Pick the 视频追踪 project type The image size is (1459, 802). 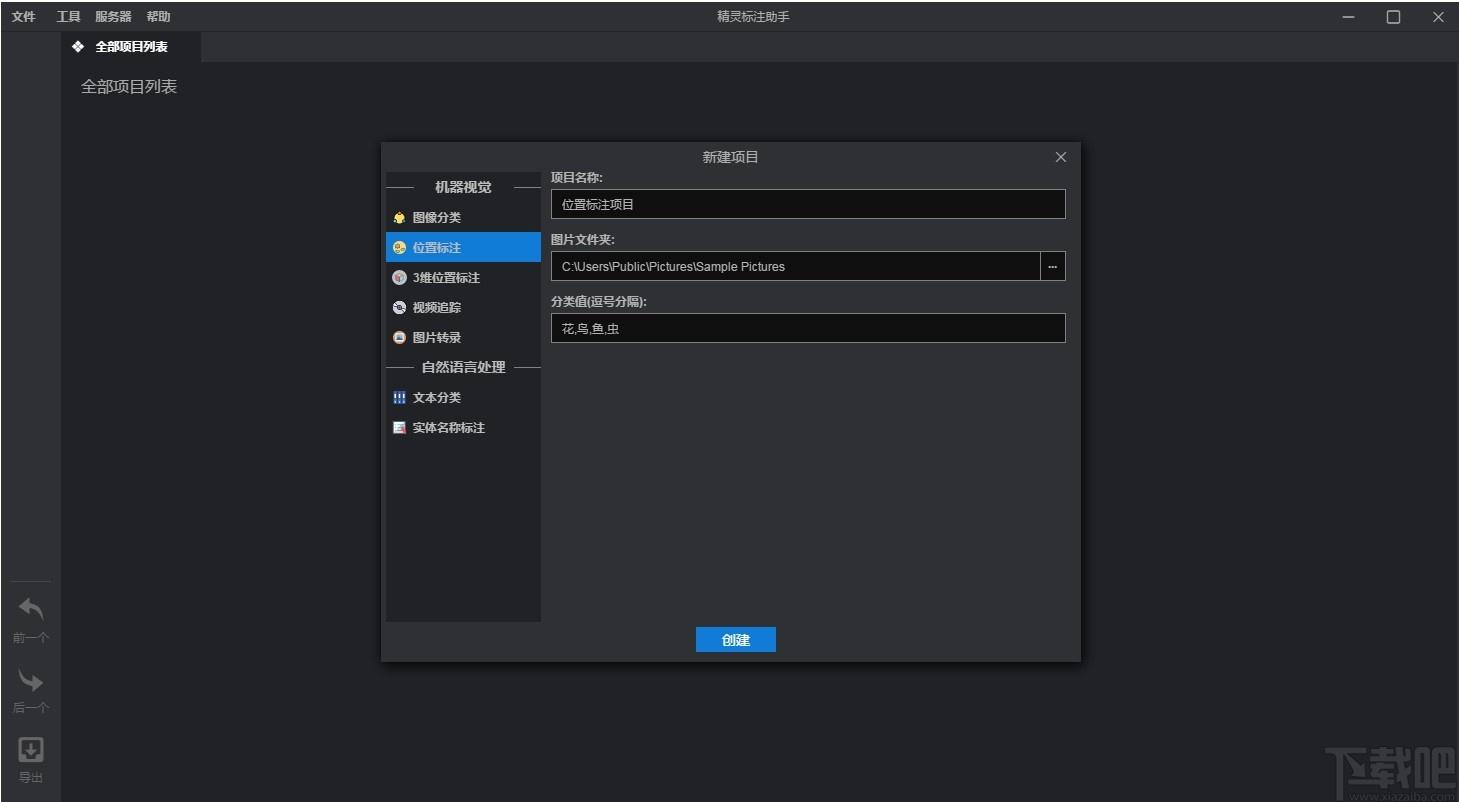tap(436, 308)
